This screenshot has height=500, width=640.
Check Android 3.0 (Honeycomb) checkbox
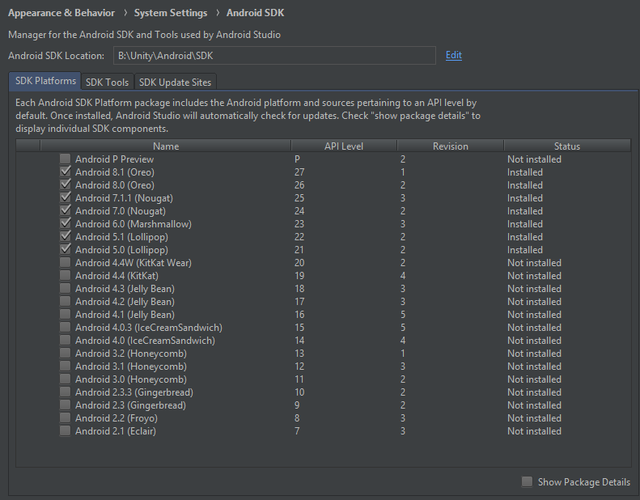tap(65, 379)
